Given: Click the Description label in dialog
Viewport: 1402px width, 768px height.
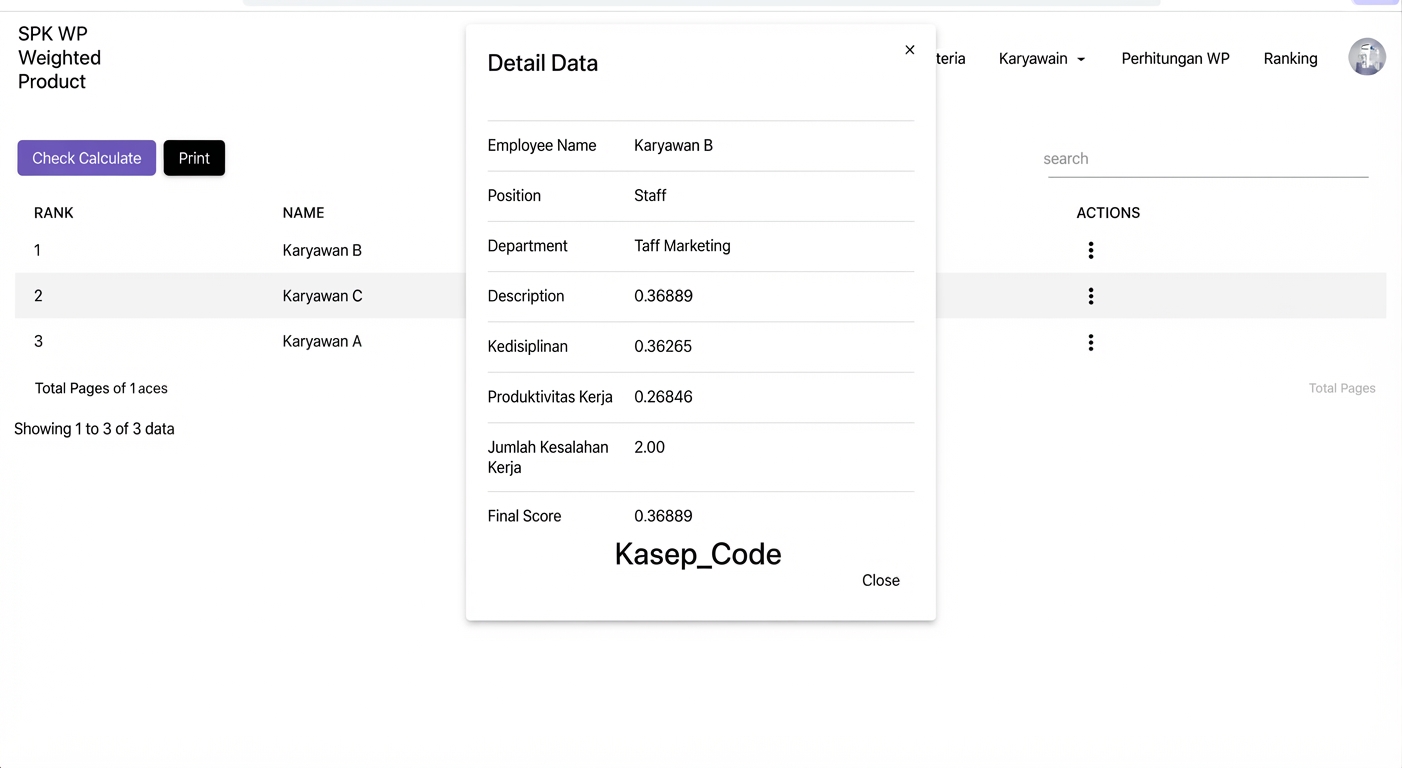Looking at the screenshot, I should (526, 297).
